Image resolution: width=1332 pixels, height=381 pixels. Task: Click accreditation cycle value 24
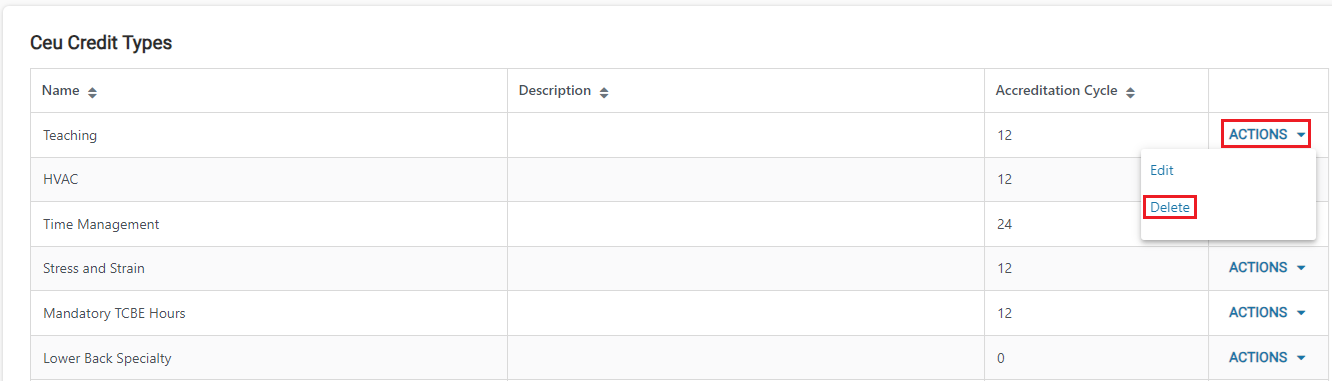pos(1004,224)
